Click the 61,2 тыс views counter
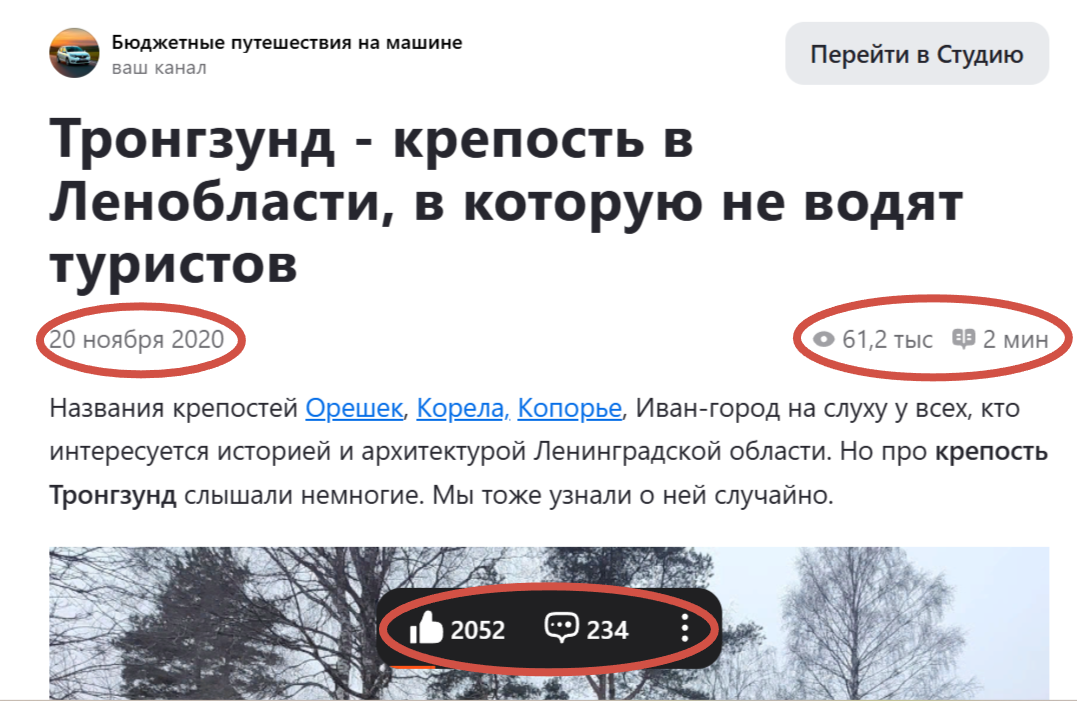The height and width of the screenshot is (701, 1077). [887, 339]
